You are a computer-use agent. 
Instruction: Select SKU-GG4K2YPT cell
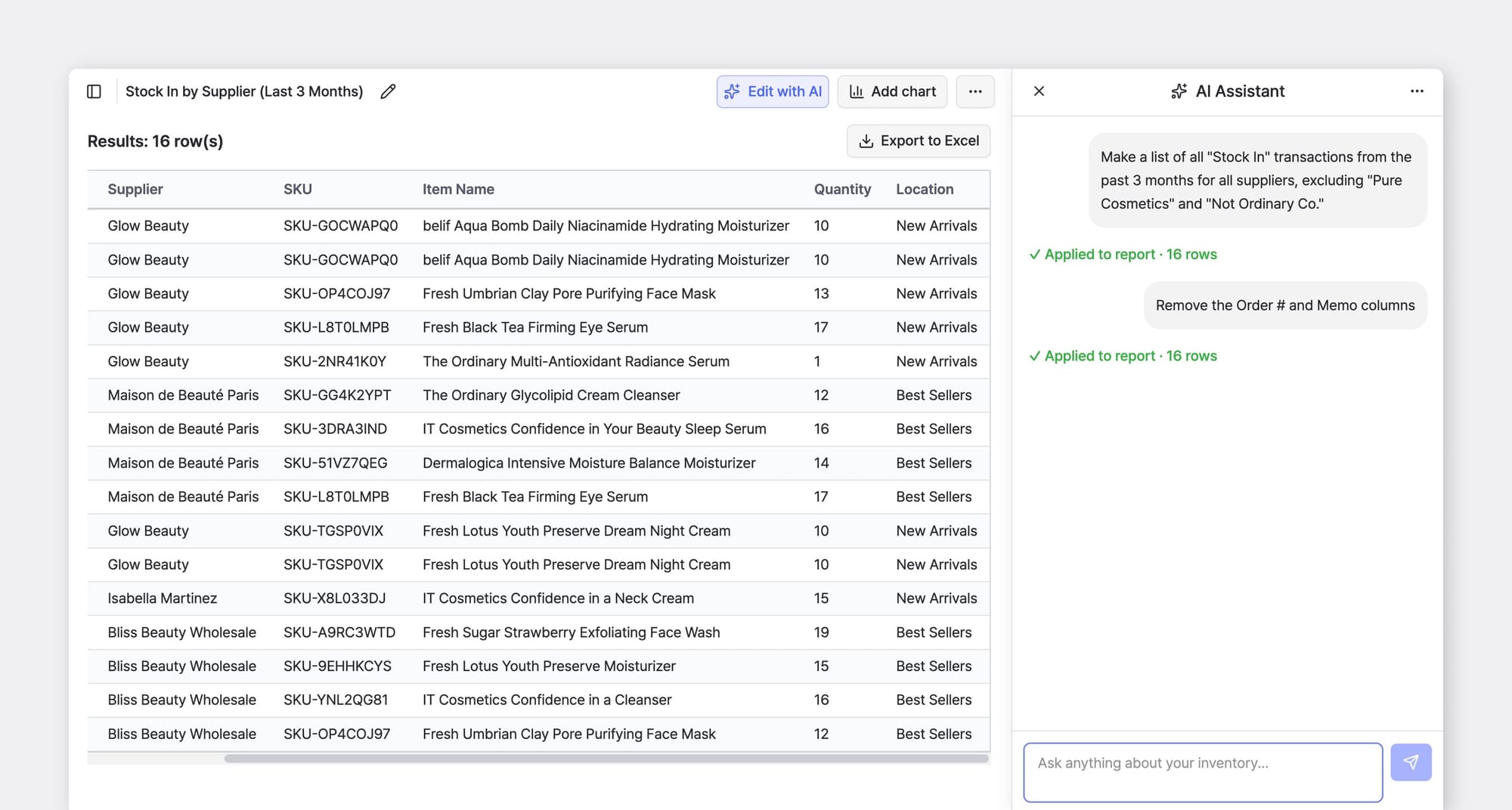pos(337,395)
